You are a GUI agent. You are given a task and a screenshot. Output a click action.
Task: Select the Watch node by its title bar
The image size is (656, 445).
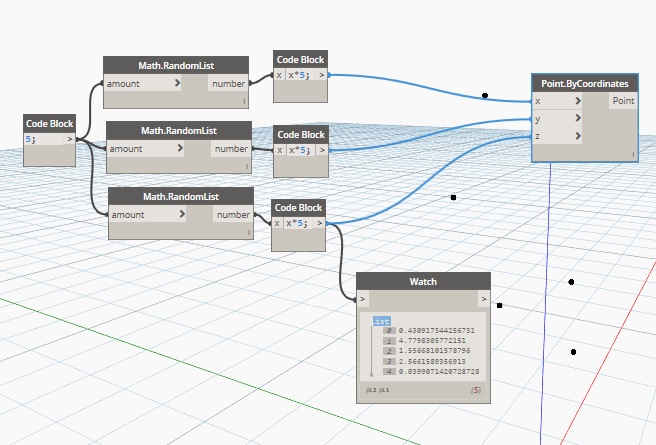[423, 281]
